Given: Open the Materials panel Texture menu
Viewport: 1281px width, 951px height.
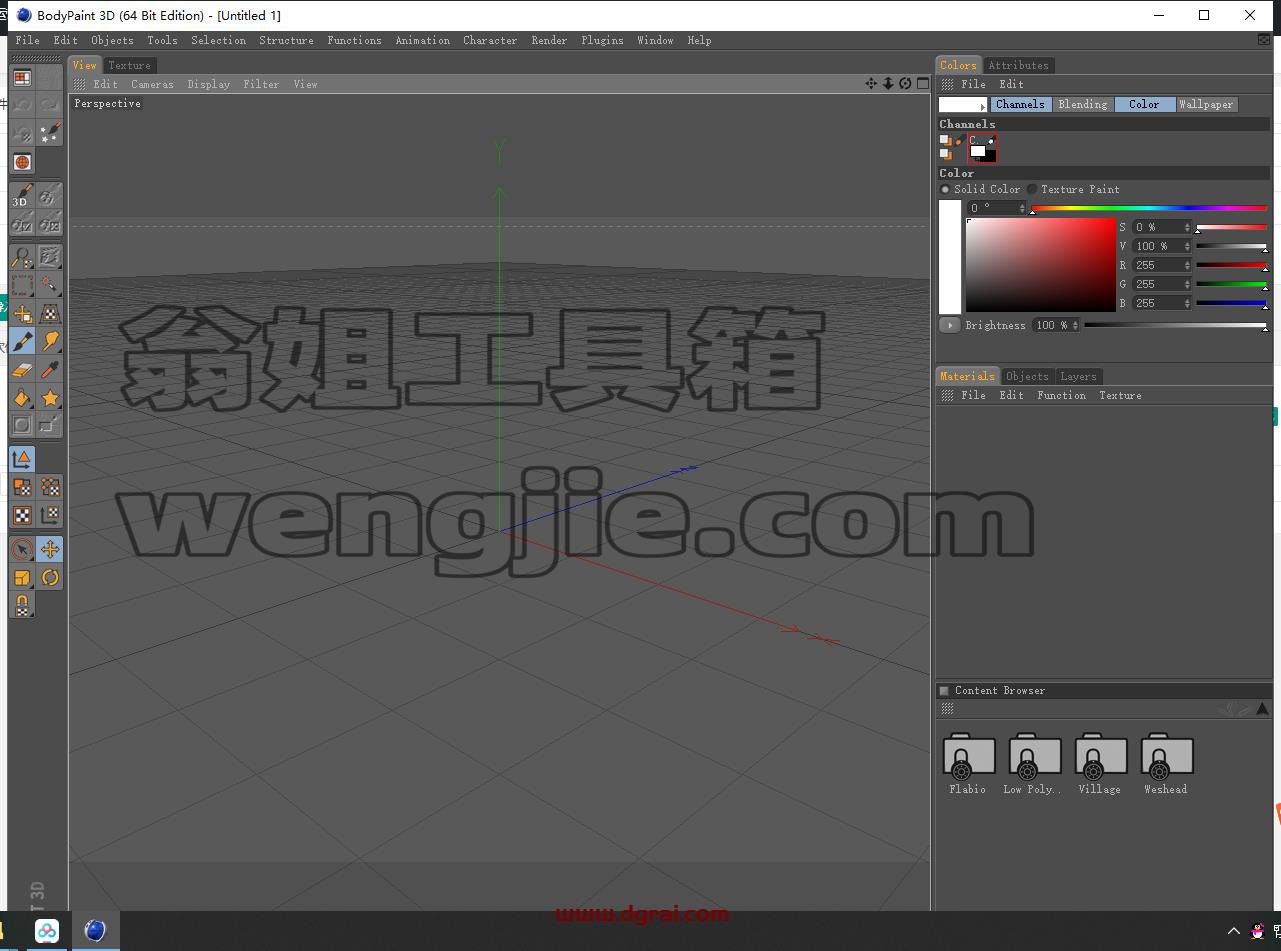Looking at the screenshot, I should click(x=1120, y=395).
